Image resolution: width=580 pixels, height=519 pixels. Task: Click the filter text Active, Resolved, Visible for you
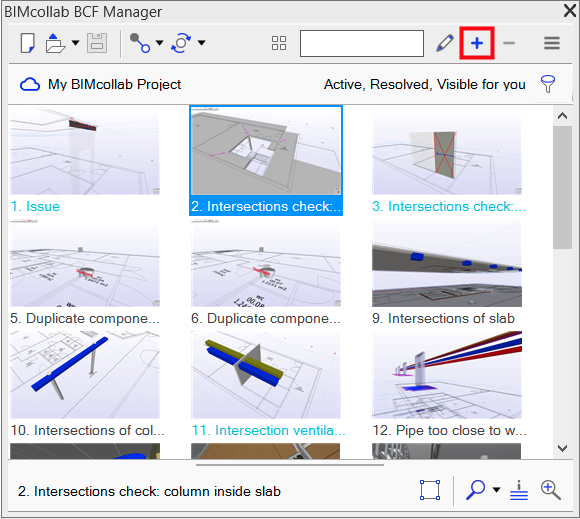point(425,84)
